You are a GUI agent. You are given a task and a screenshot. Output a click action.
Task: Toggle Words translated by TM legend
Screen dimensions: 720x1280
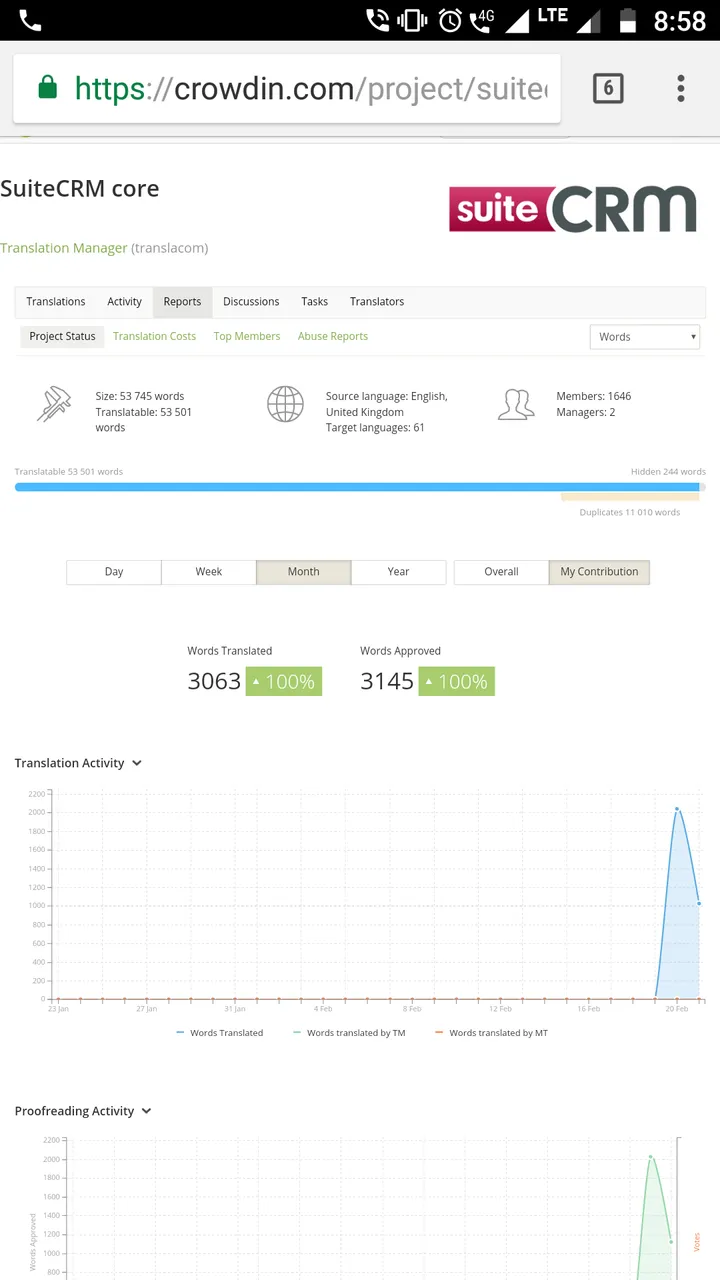click(349, 1033)
